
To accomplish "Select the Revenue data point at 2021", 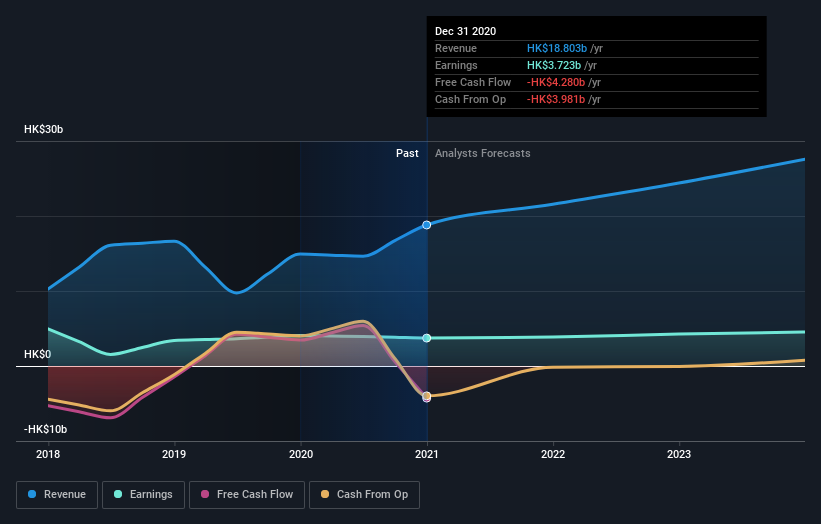I will click(427, 225).
